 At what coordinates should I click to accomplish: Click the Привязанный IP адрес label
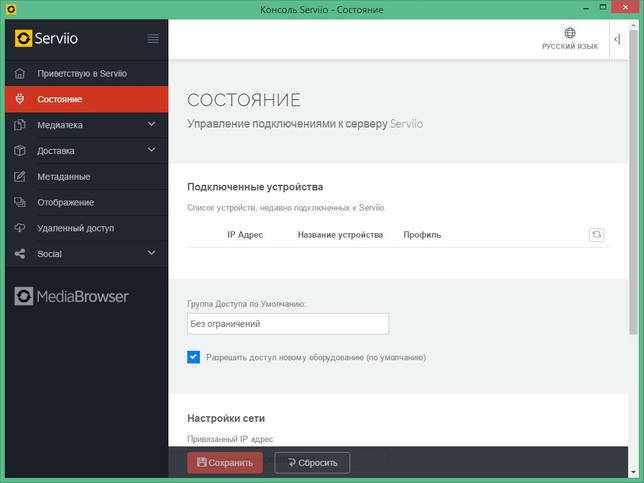point(230,439)
